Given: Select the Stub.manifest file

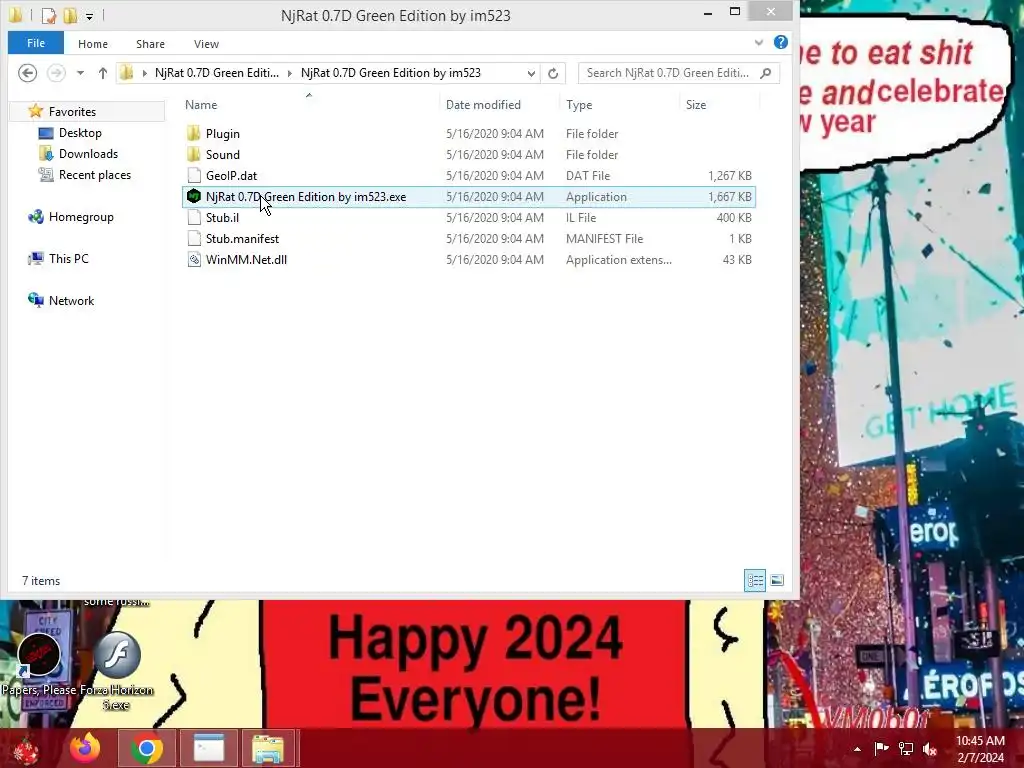Looking at the screenshot, I should (242, 238).
